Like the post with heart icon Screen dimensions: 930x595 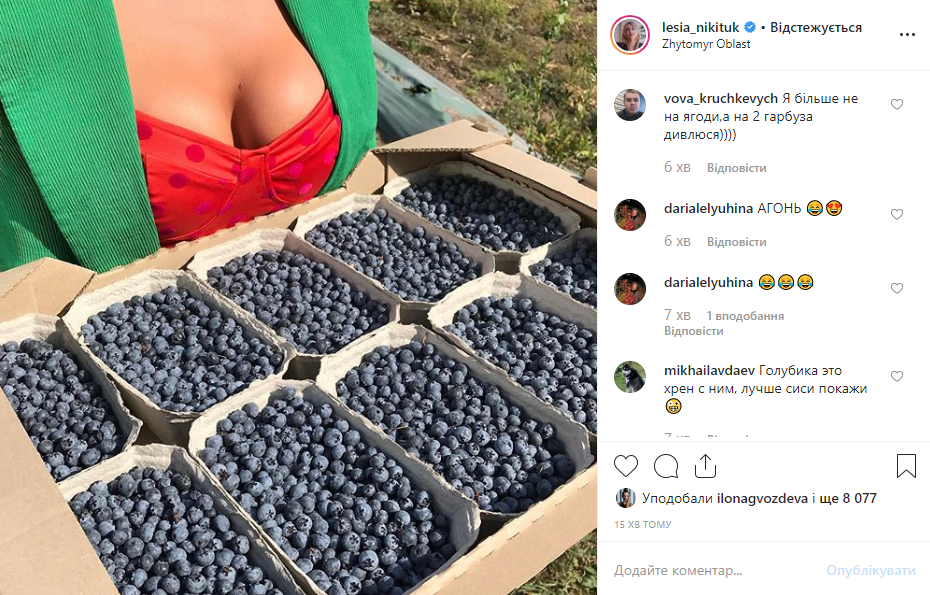(x=626, y=466)
